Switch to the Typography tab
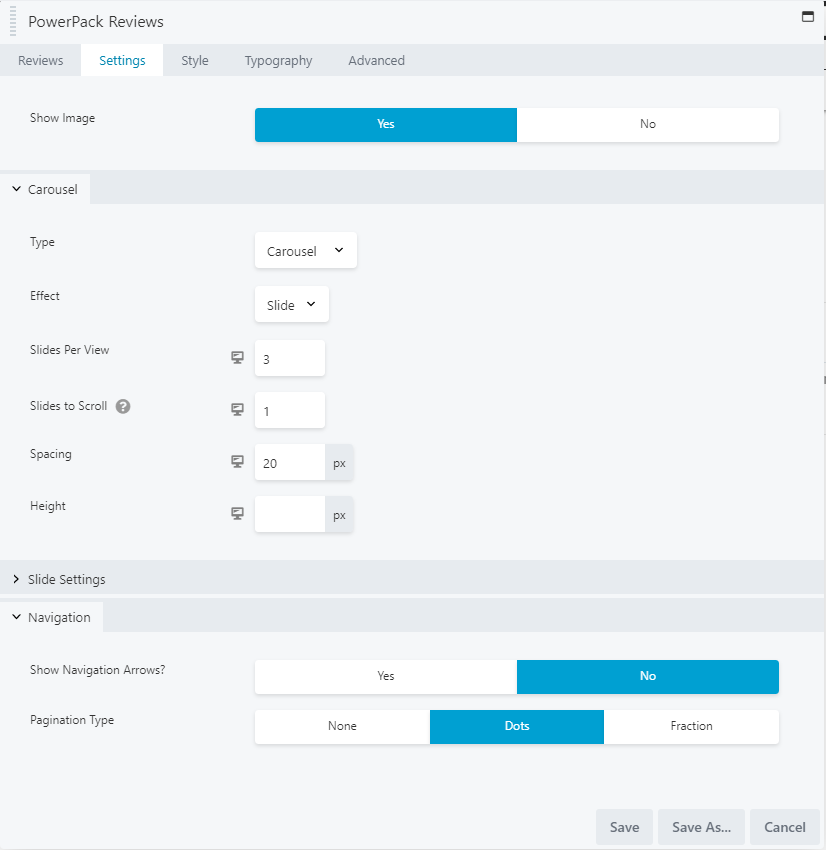 278,60
